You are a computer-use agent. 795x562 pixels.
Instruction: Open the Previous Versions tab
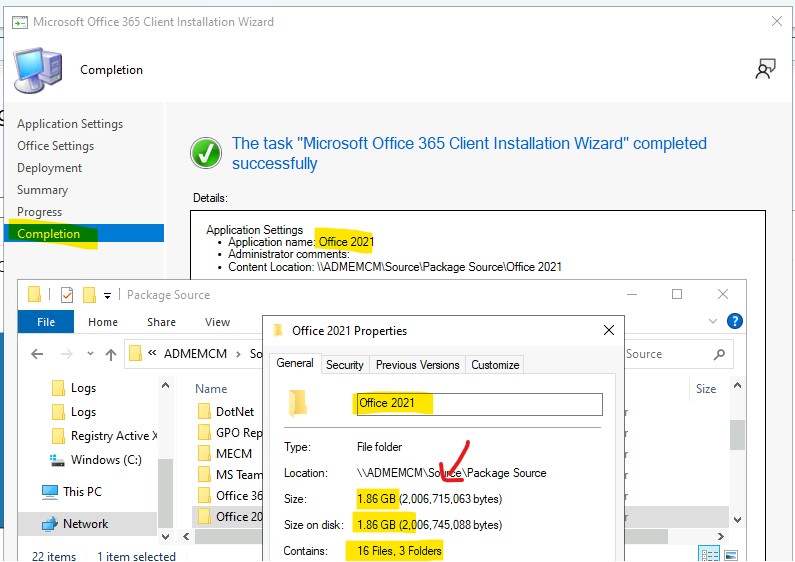417,365
